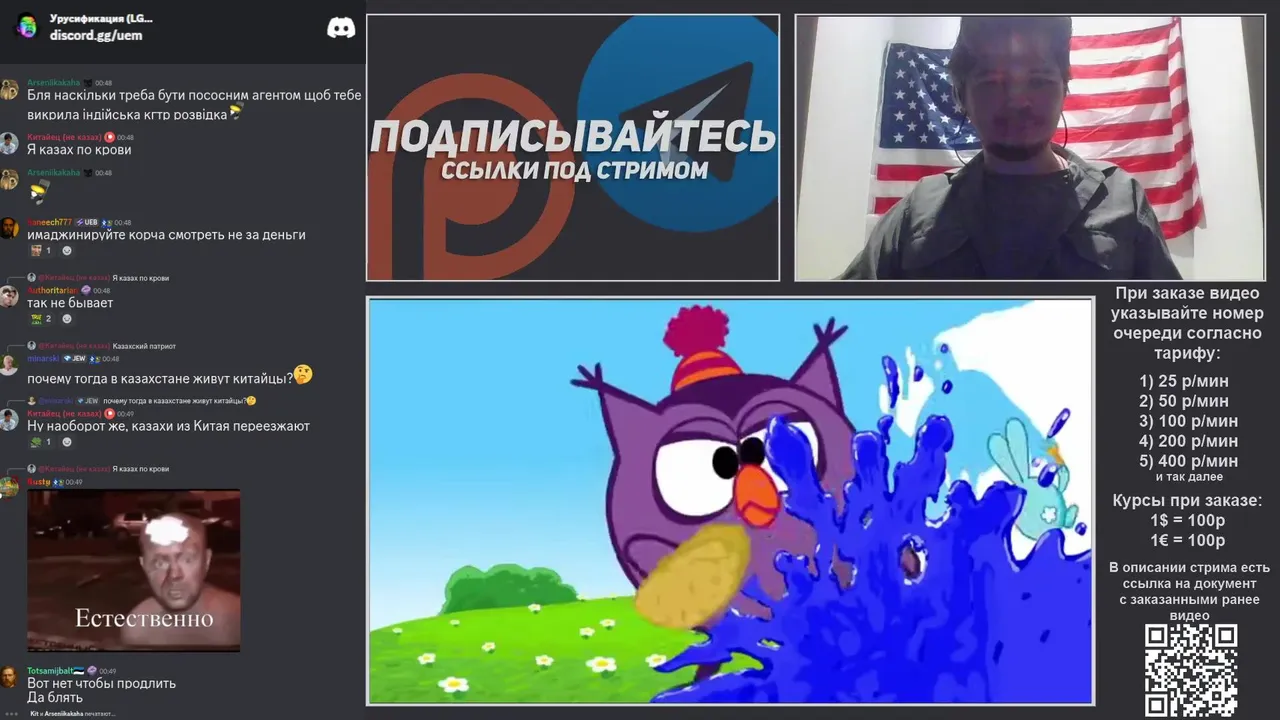Click the Урусификация (LG... server name
Viewport: 1280px width, 720px height.
coord(101,18)
